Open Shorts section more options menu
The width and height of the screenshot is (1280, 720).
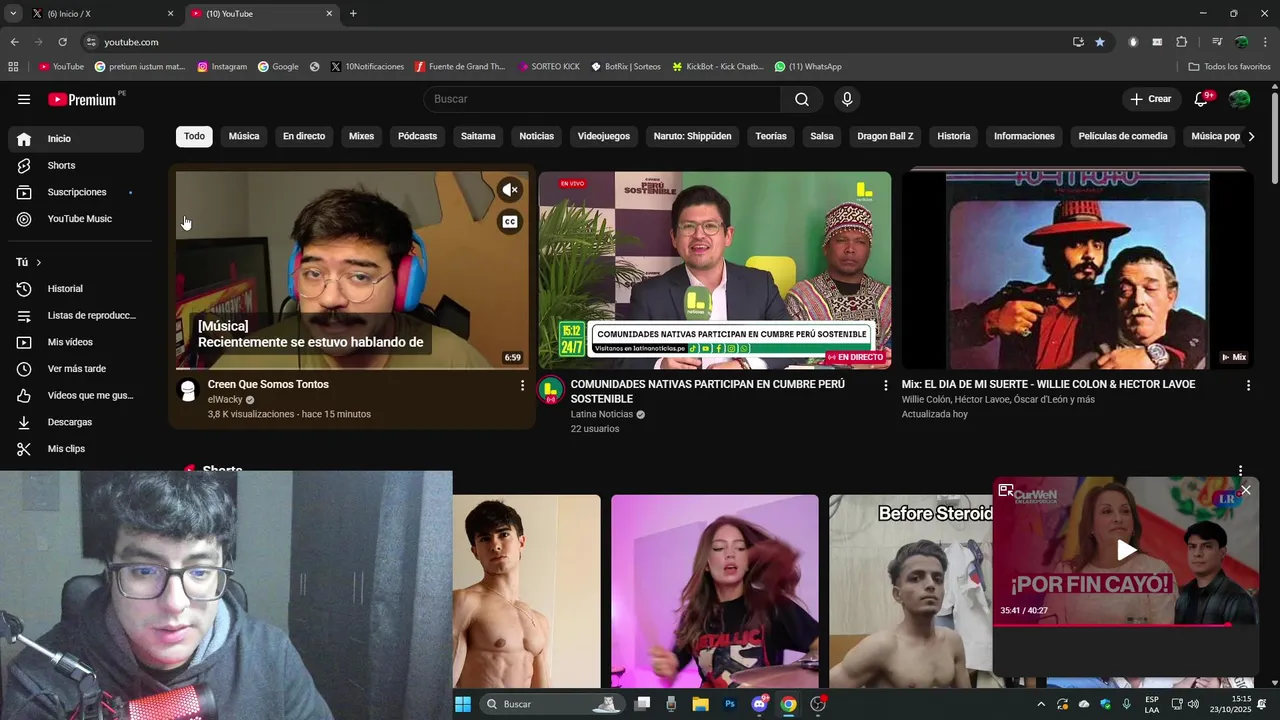(x=1240, y=471)
